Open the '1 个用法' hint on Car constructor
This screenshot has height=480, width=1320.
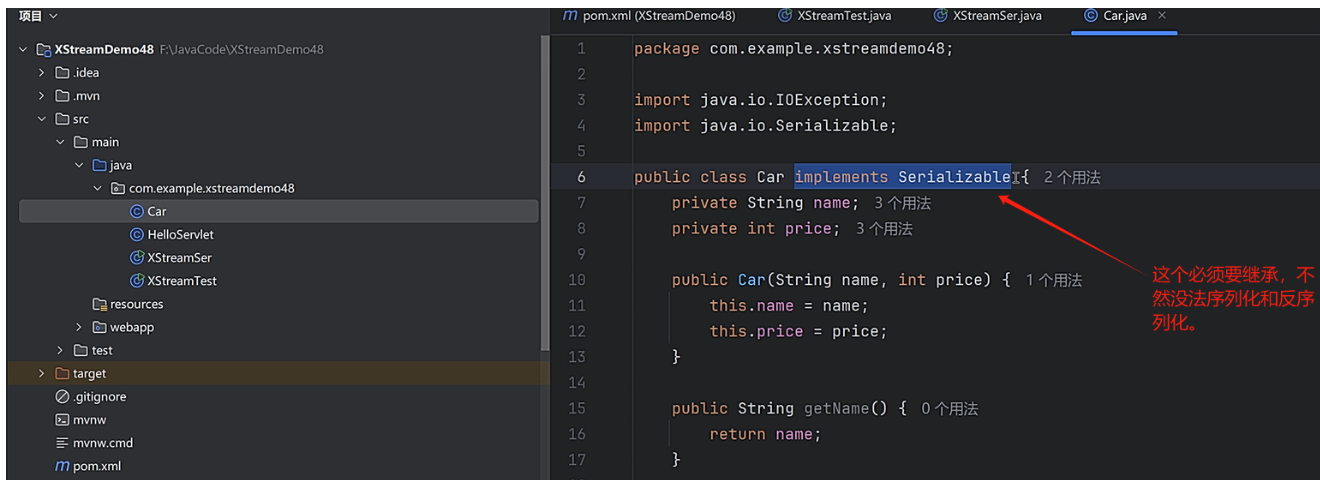pos(1054,281)
